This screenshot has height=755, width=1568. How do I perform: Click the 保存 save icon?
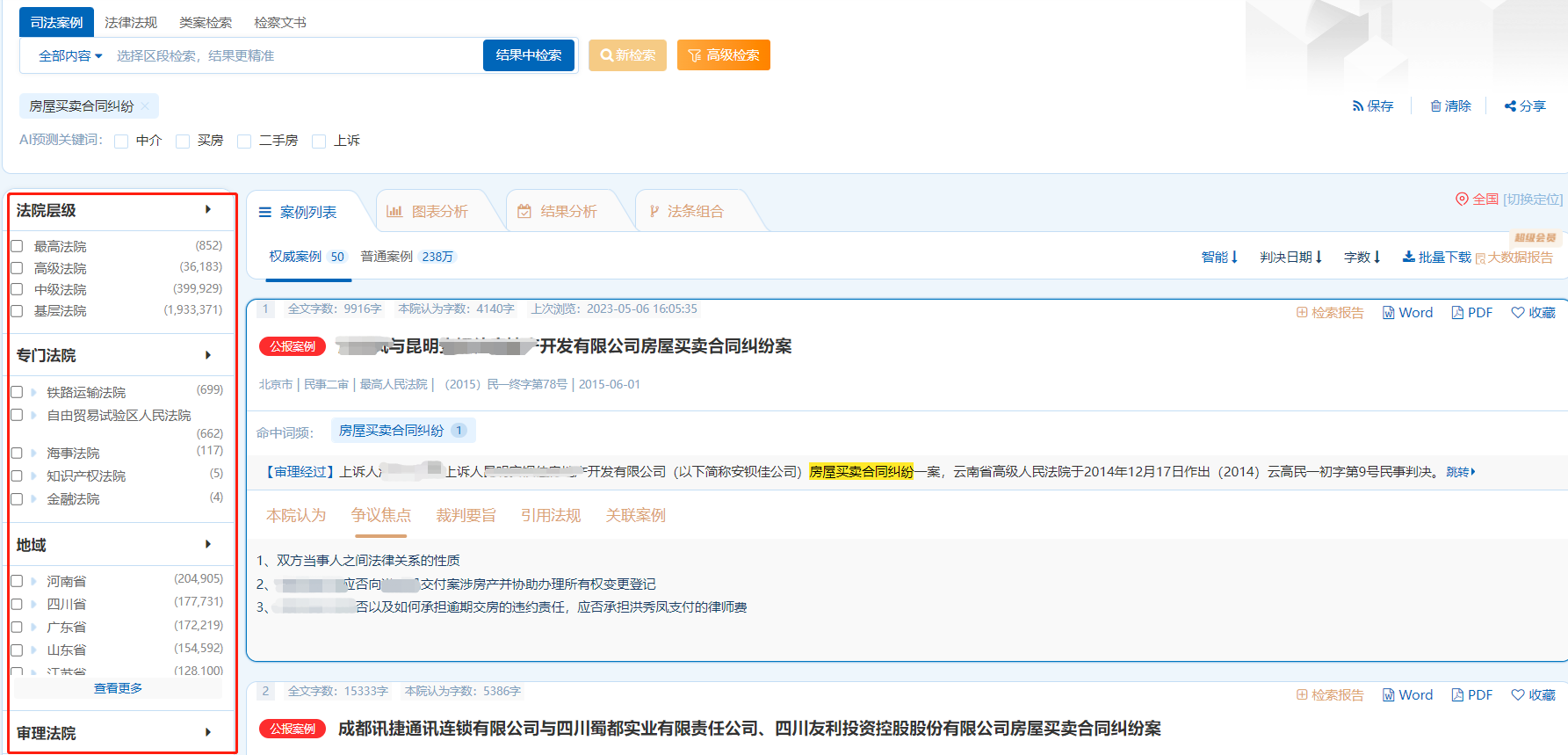tap(1358, 106)
